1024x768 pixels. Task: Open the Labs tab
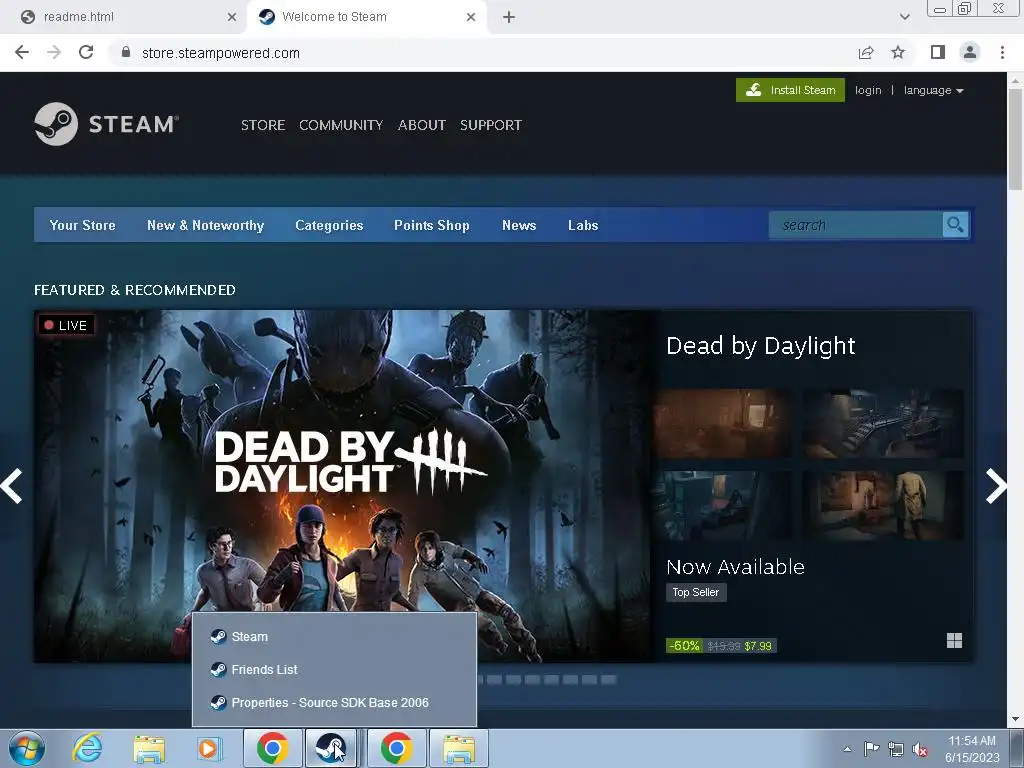[583, 225]
